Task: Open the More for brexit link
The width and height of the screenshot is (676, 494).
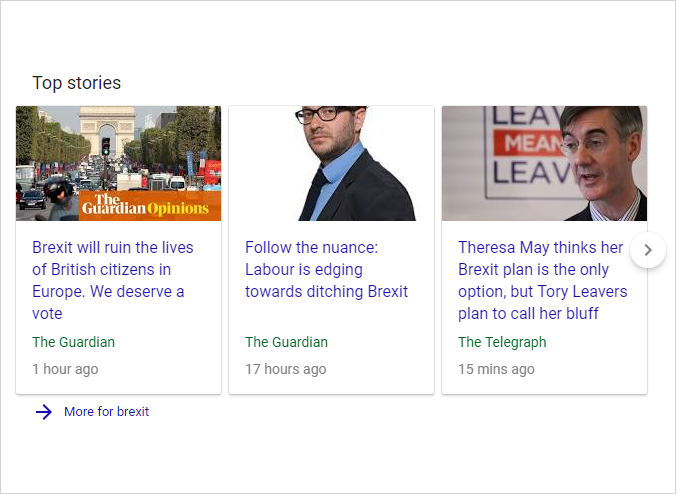Action: 106,412
